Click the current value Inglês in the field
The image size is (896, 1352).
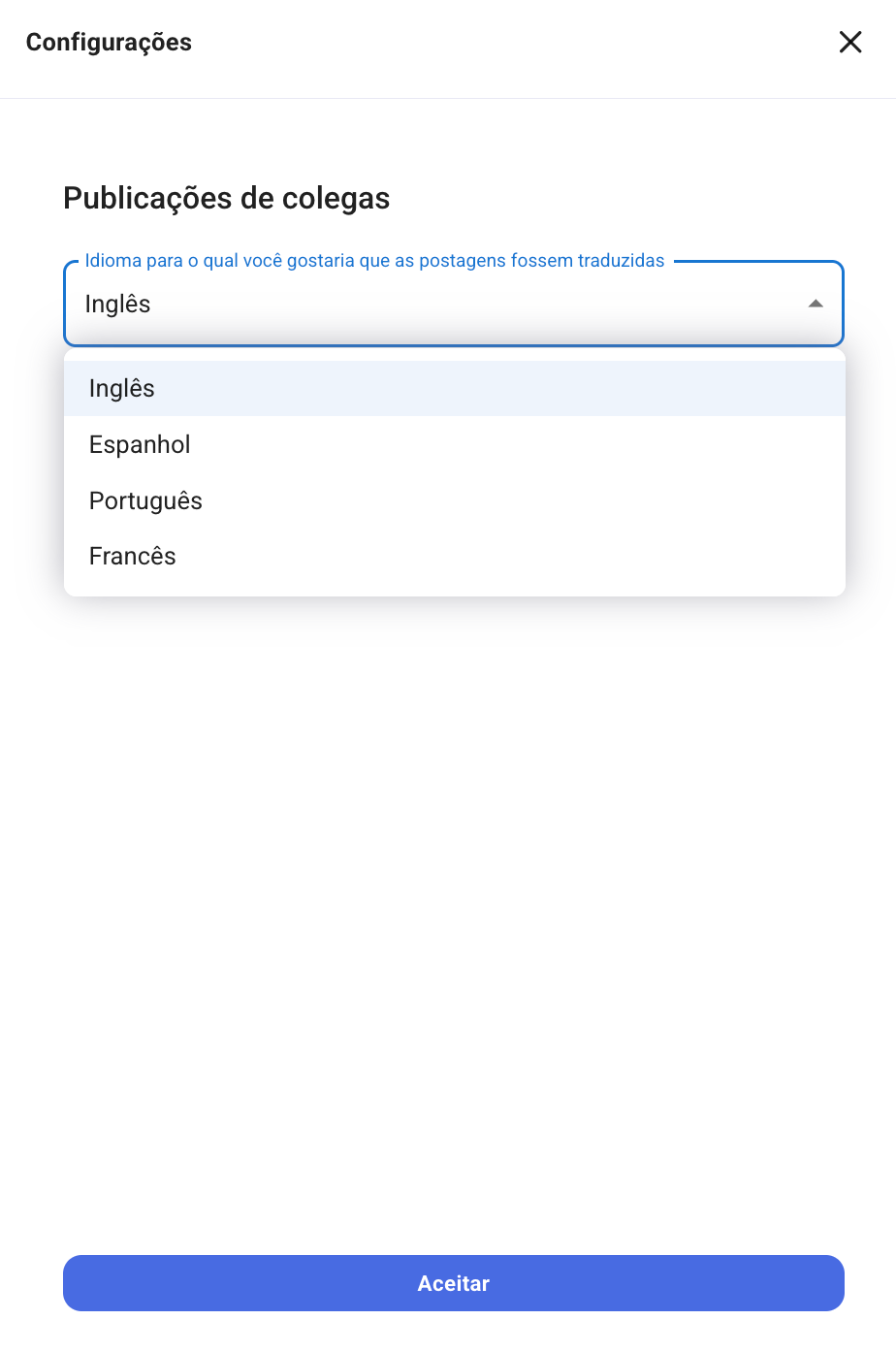[x=117, y=305]
